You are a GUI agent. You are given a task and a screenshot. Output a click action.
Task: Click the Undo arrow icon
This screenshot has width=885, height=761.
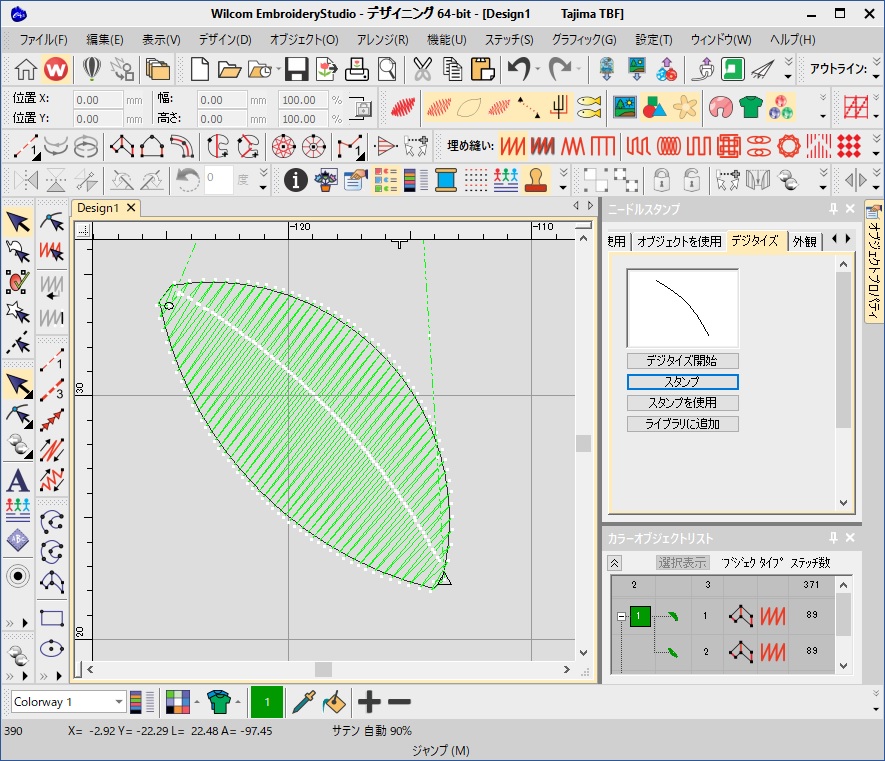coord(518,69)
